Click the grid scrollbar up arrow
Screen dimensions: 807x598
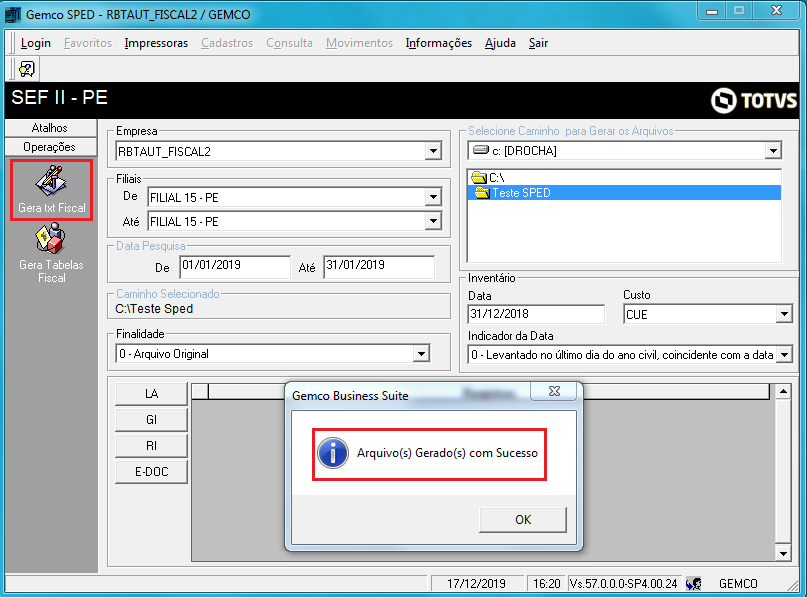(783, 392)
